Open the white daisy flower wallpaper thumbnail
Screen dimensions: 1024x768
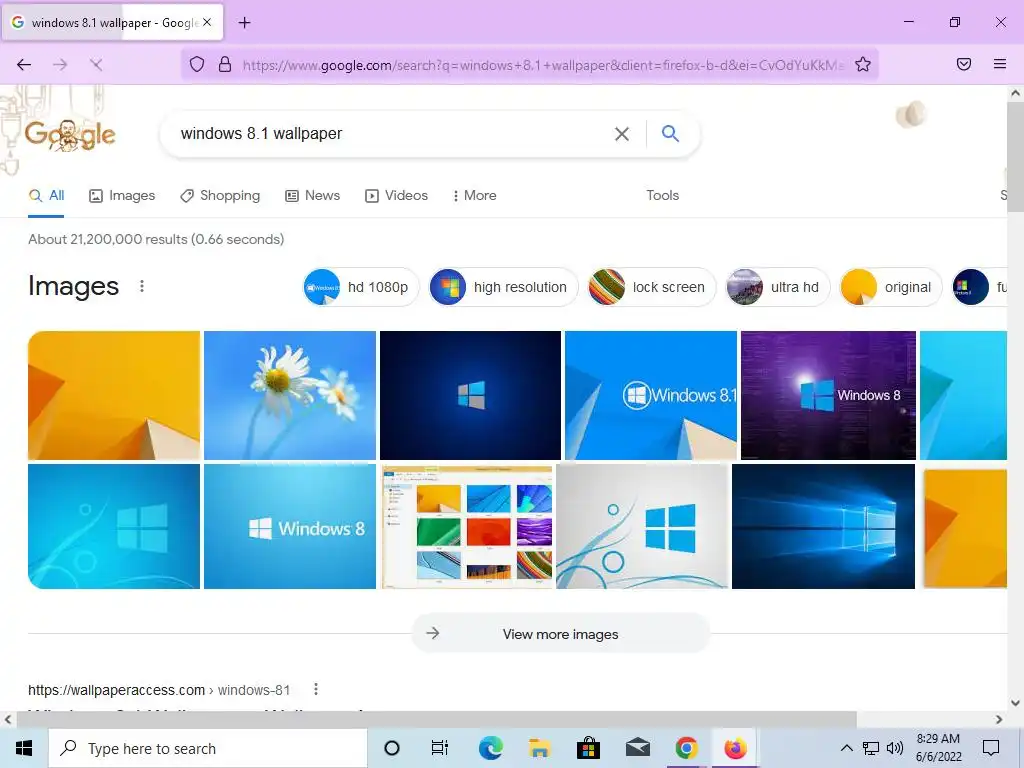[x=289, y=395]
